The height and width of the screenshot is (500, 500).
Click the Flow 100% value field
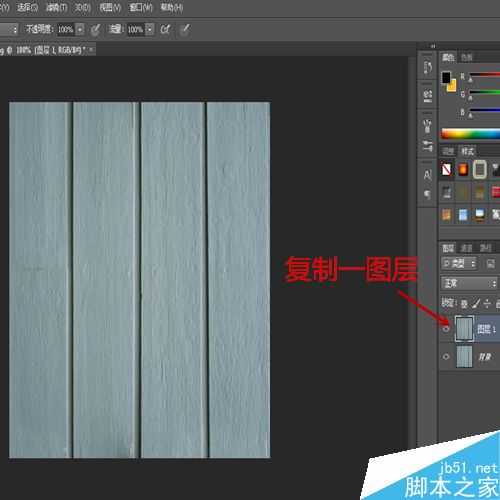pyautogui.click(x=136, y=30)
